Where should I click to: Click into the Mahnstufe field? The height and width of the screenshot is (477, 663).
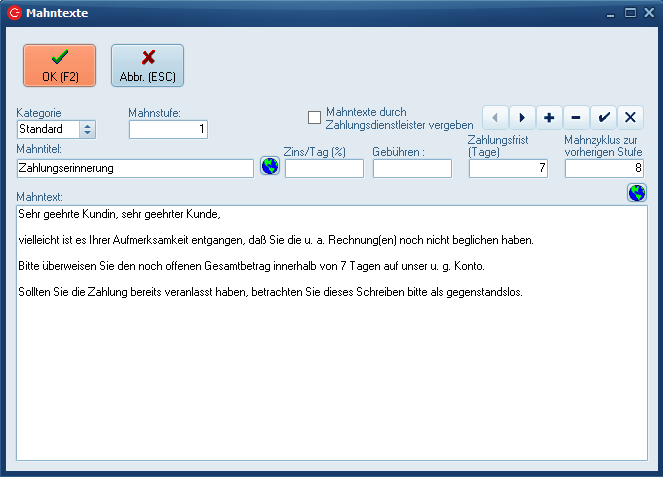(x=168, y=129)
